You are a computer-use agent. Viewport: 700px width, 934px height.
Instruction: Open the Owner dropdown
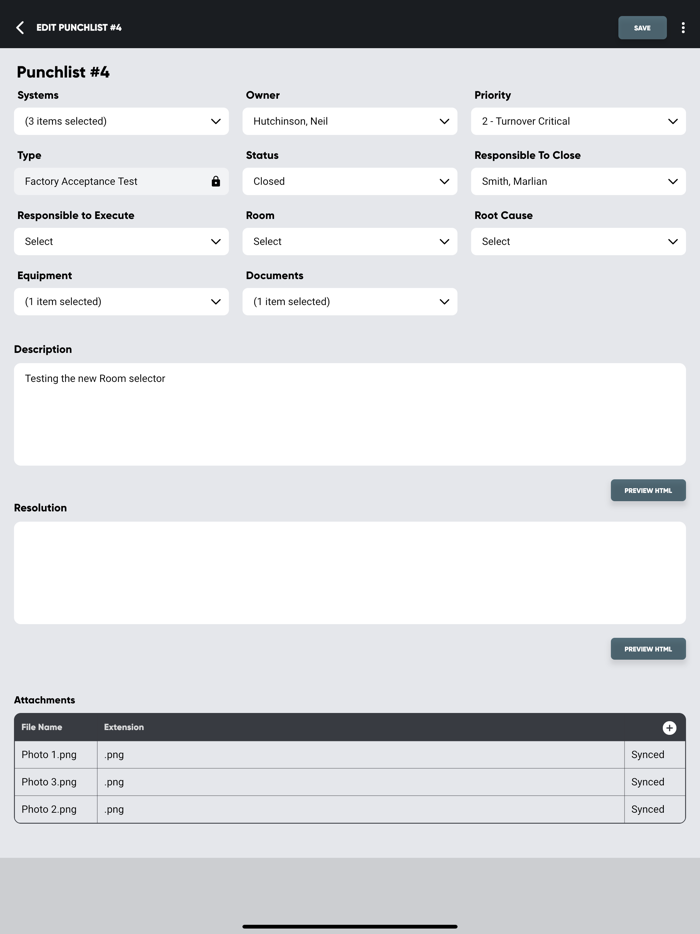[350, 121]
